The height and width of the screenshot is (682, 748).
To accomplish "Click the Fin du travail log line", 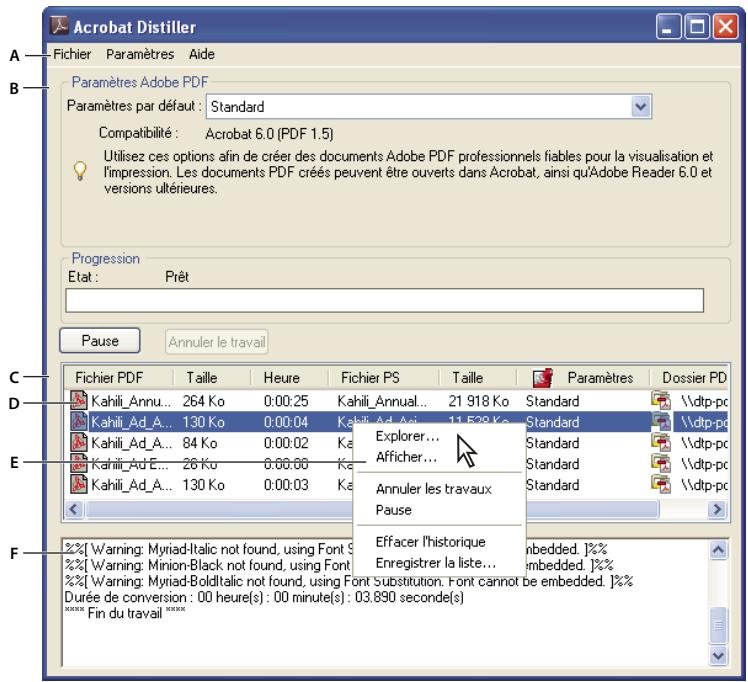I will click(x=125, y=613).
